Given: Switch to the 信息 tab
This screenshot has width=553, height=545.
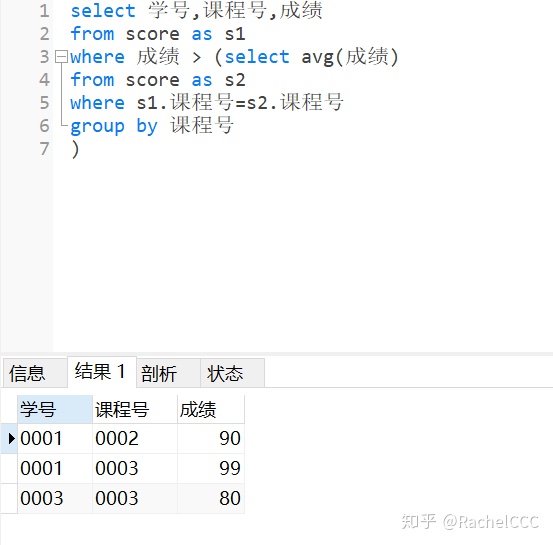Looking at the screenshot, I should [x=35, y=373].
